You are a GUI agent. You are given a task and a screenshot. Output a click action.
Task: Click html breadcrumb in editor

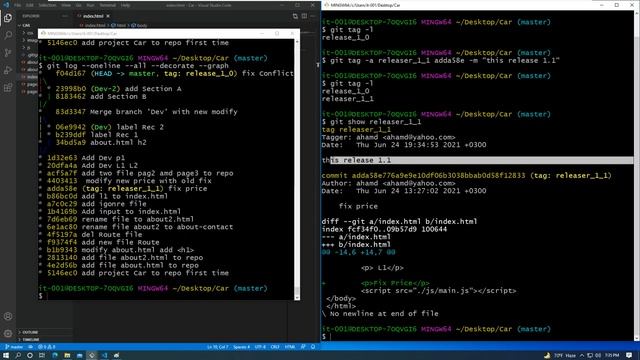[119, 25]
